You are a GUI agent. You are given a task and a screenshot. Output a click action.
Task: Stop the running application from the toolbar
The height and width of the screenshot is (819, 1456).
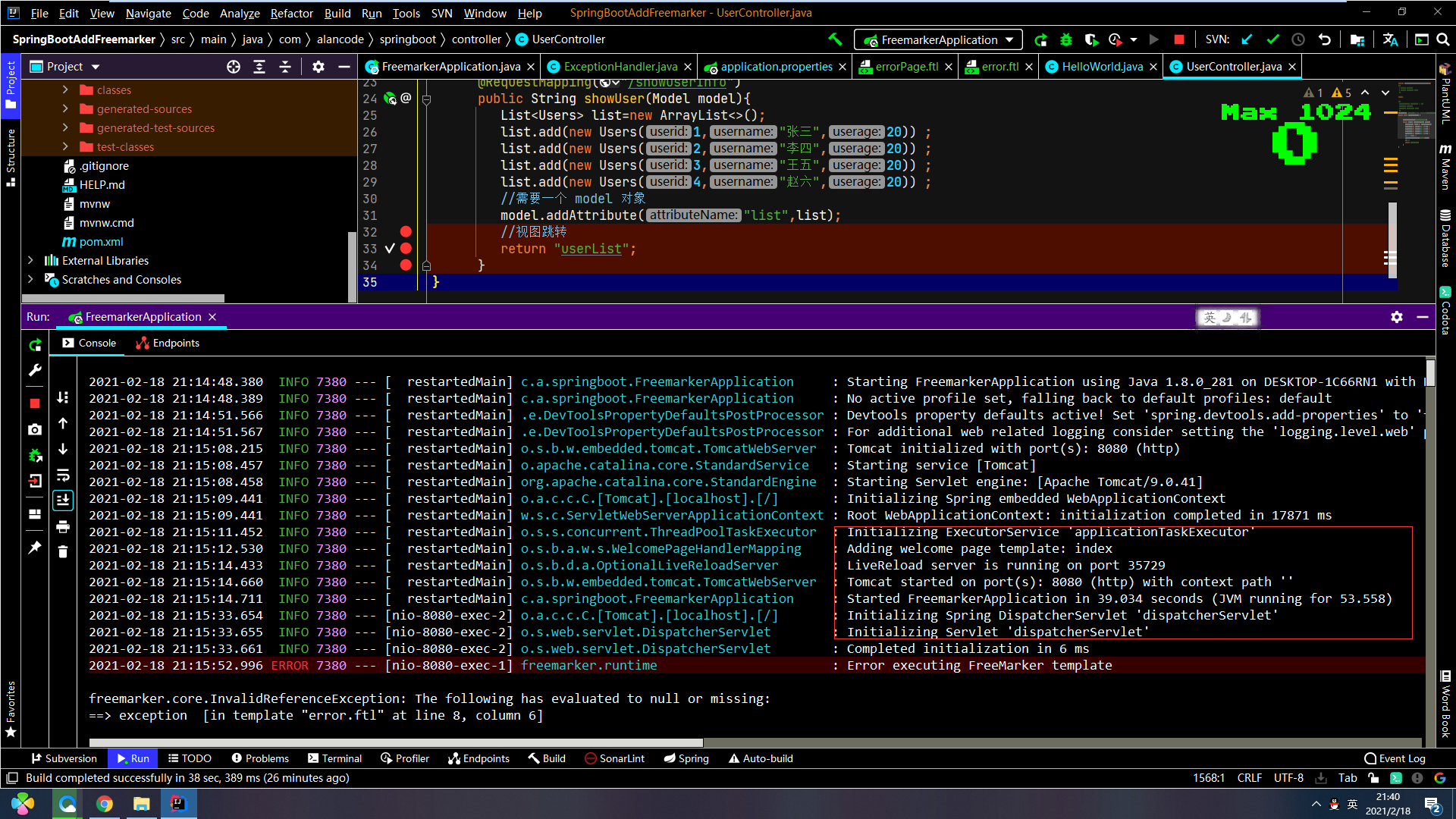[x=1178, y=39]
